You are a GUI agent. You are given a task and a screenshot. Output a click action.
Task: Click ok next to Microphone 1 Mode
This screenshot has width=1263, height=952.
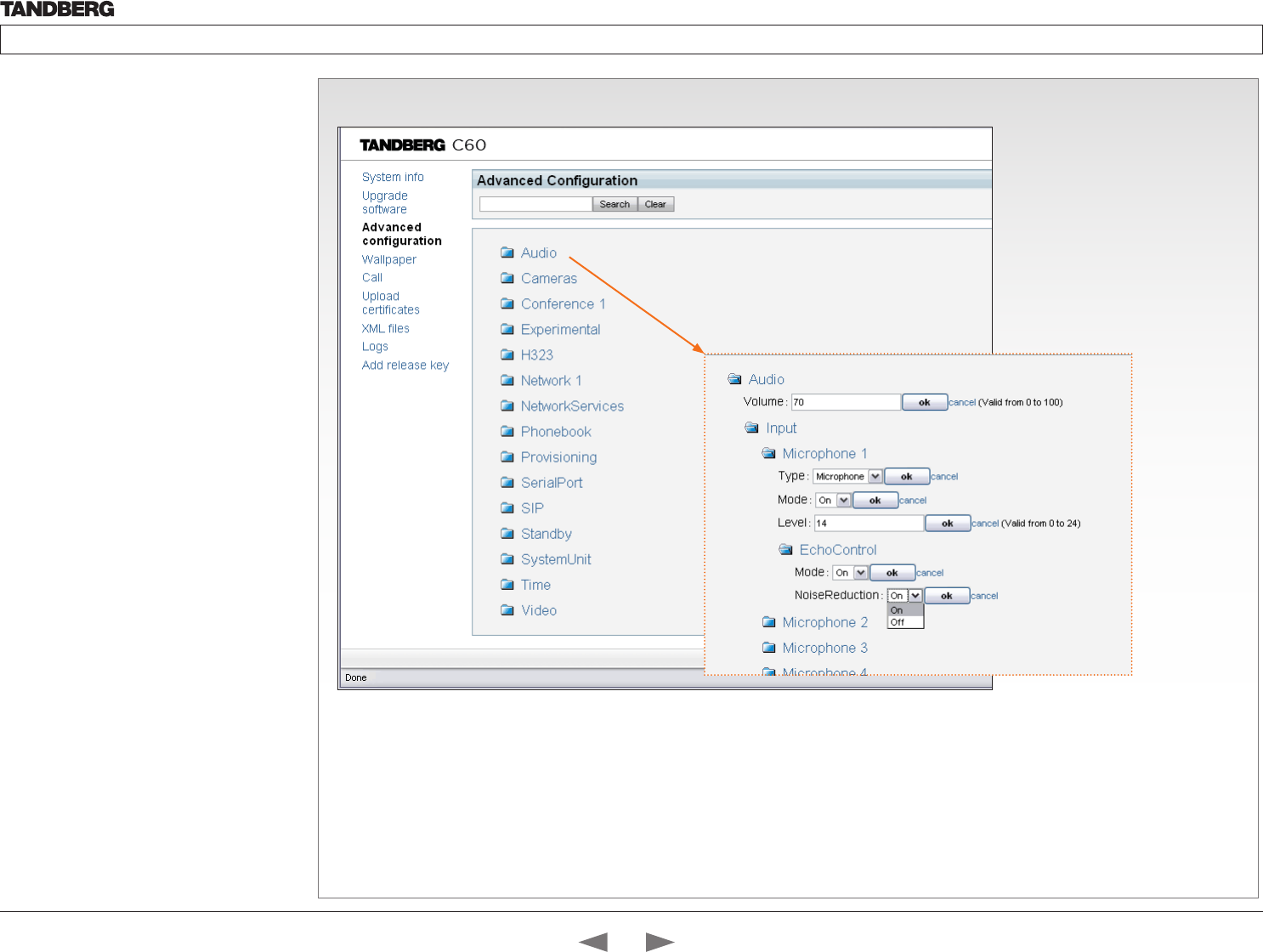(875, 501)
